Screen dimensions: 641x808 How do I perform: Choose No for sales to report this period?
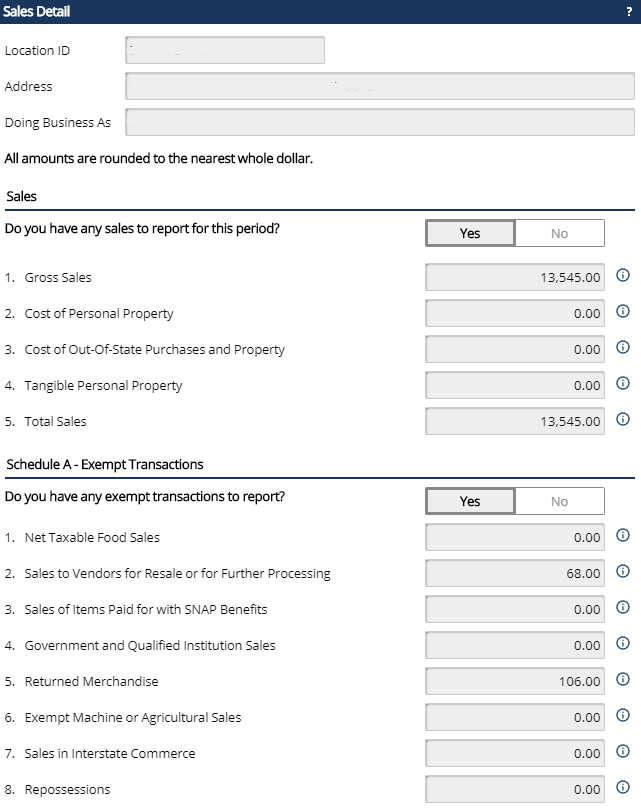pyautogui.click(x=560, y=233)
